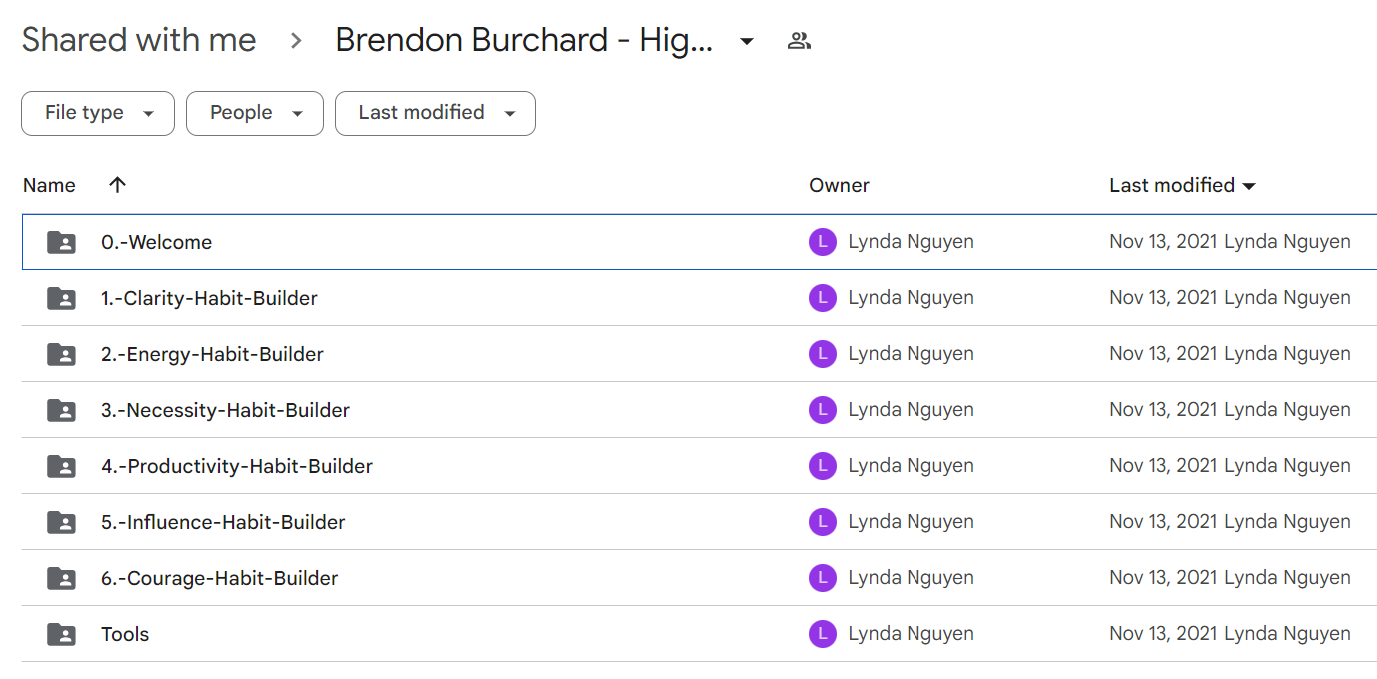Click owner name Lynda Nguyen in 2.-Energy-Habit-Builder row
The image size is (1377, 679).
point(911,354)
